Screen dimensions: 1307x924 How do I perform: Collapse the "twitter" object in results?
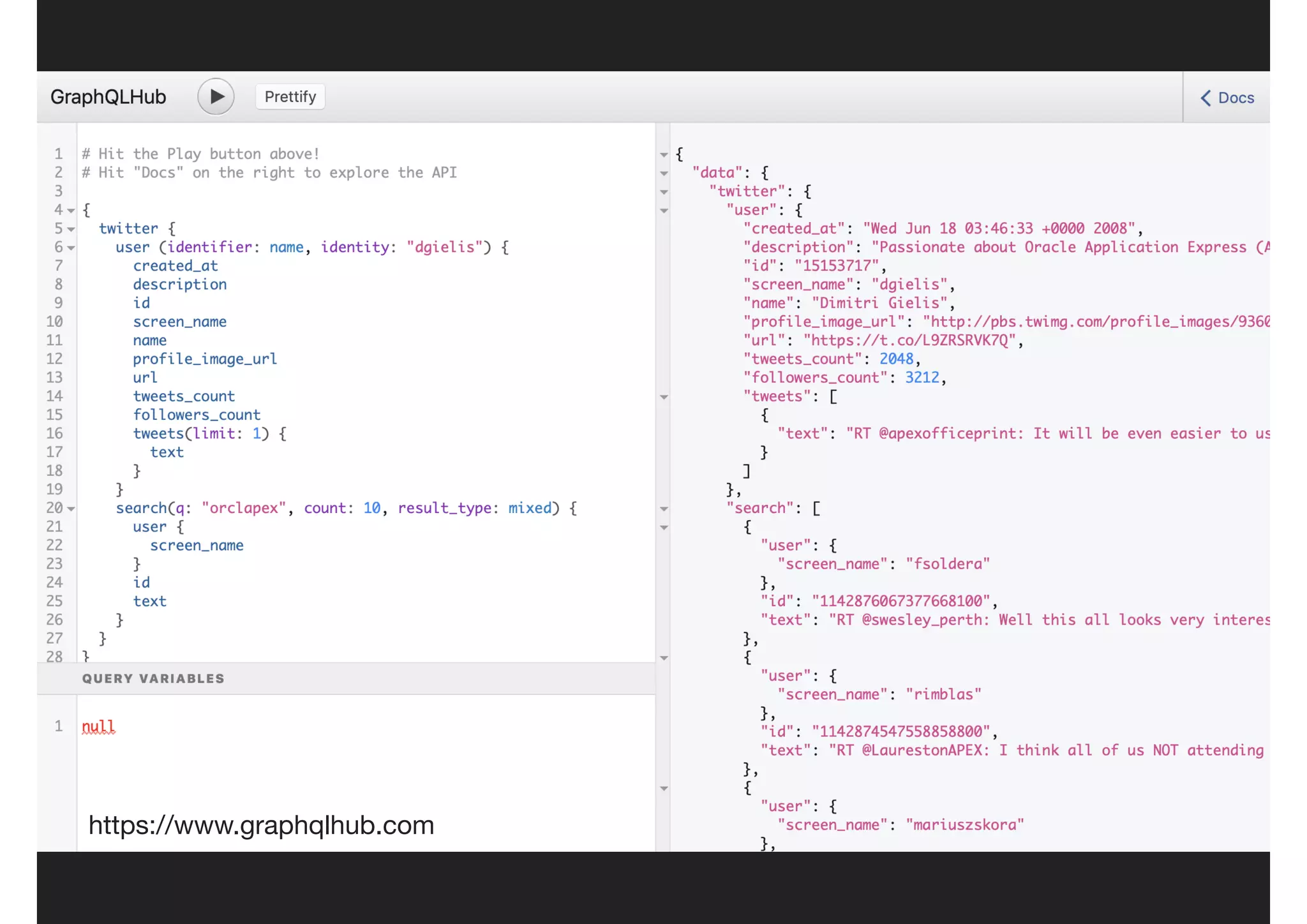point(664,191)
